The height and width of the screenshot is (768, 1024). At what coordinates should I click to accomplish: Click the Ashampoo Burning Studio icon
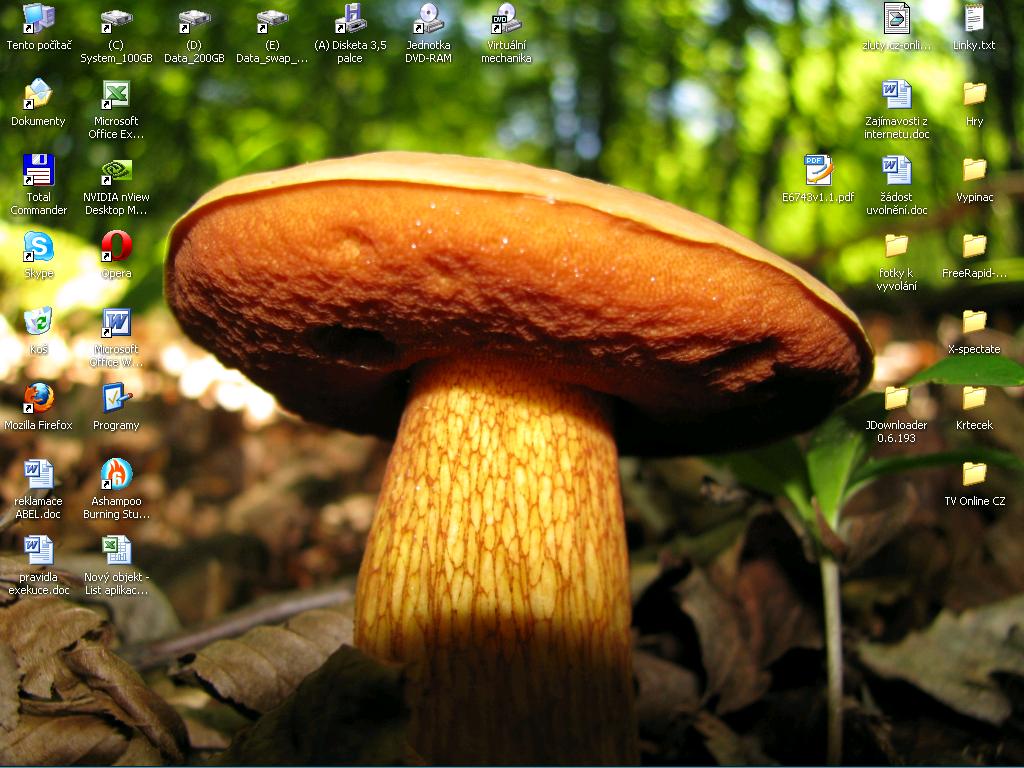tap(116, 475)
